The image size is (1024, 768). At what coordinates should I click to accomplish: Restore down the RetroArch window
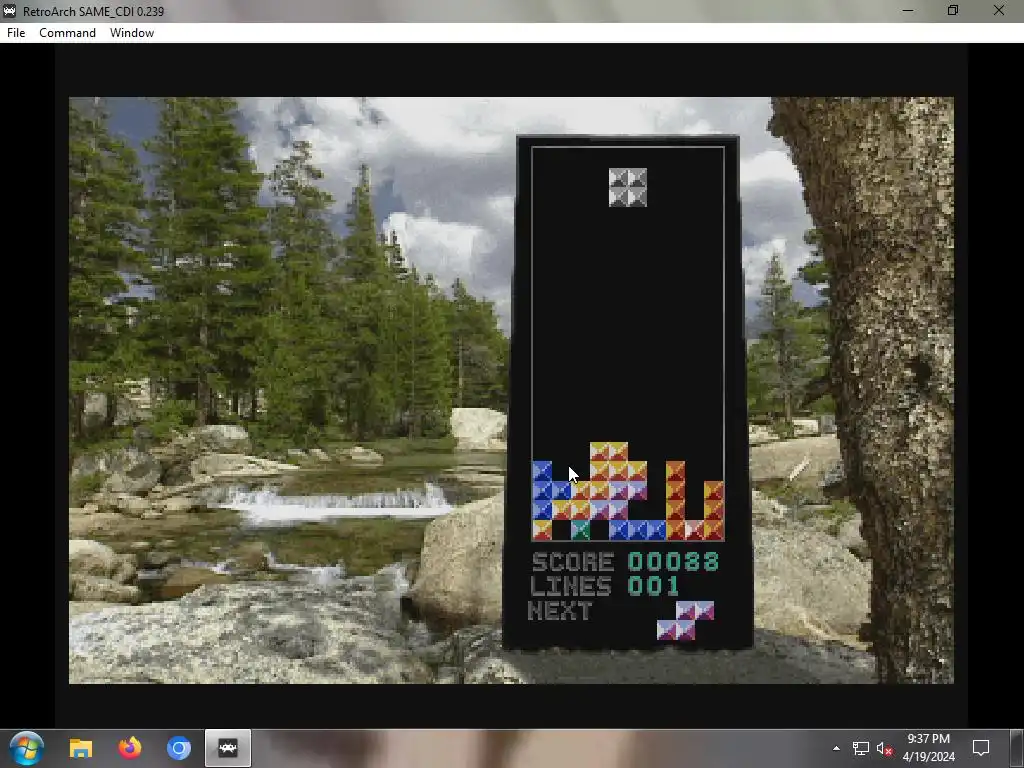(x=953, y=11)
